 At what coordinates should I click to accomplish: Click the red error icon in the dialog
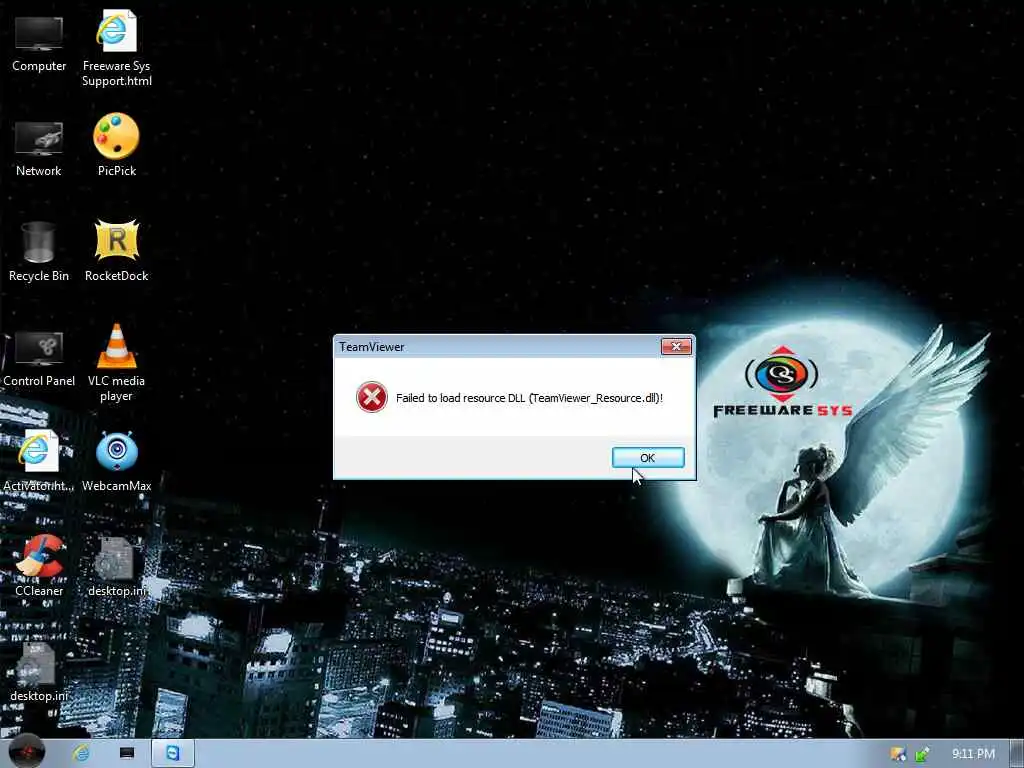pyautogui.click(x=372, y=397)
